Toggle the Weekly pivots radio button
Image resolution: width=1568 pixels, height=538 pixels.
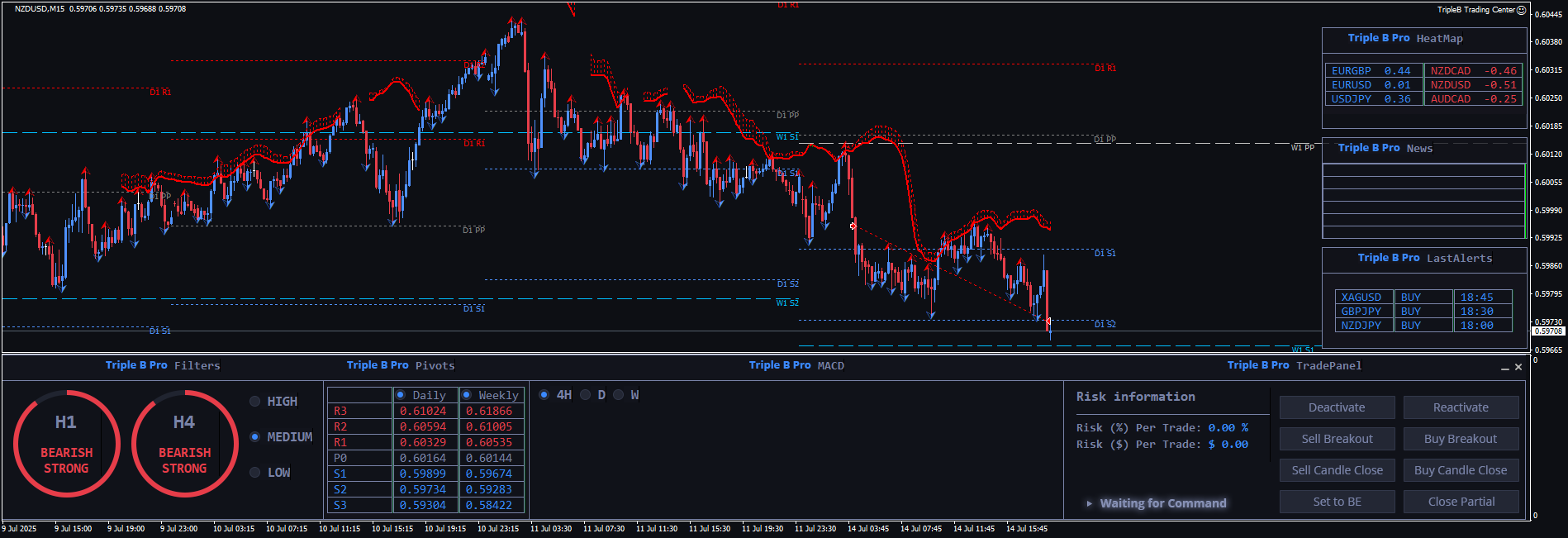[467, 395]
